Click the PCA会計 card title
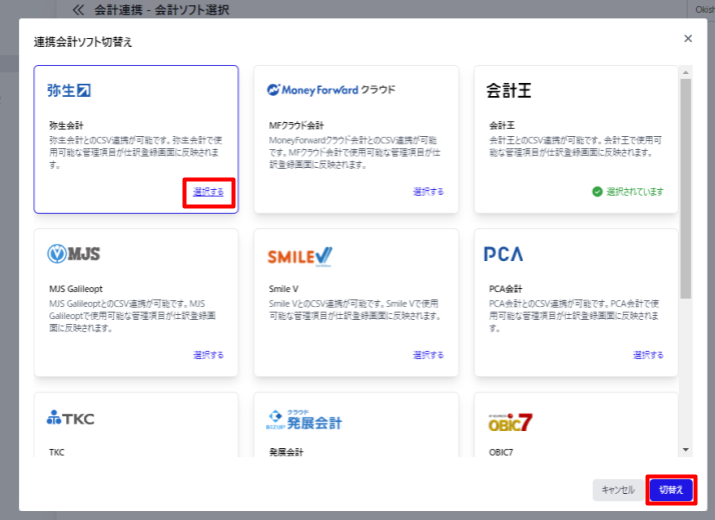The width and height of the screenshot is (715, 520). pyautogui.click(x=506, y=289)
